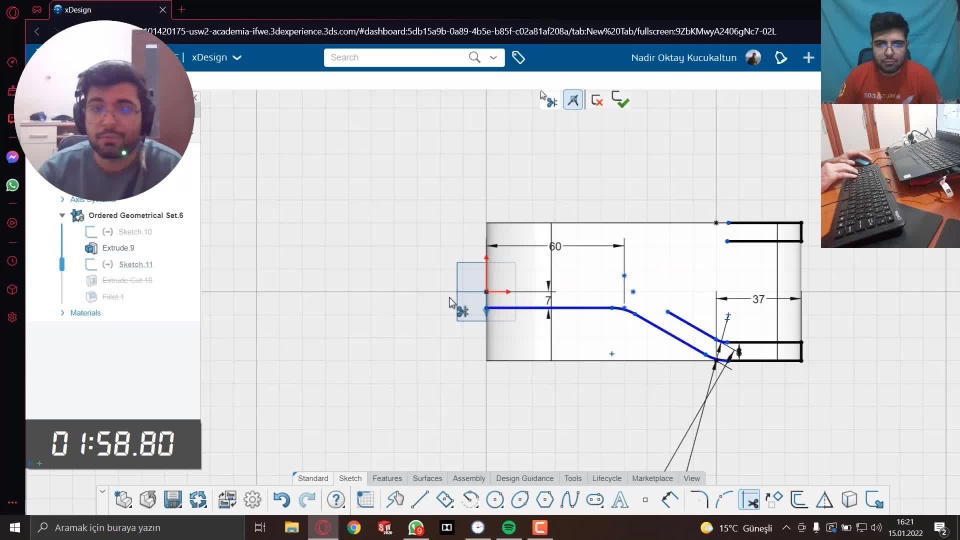Select the sketch chamfer tool
This screenshot has height=540, width=960.
click(x=724, y=500)
